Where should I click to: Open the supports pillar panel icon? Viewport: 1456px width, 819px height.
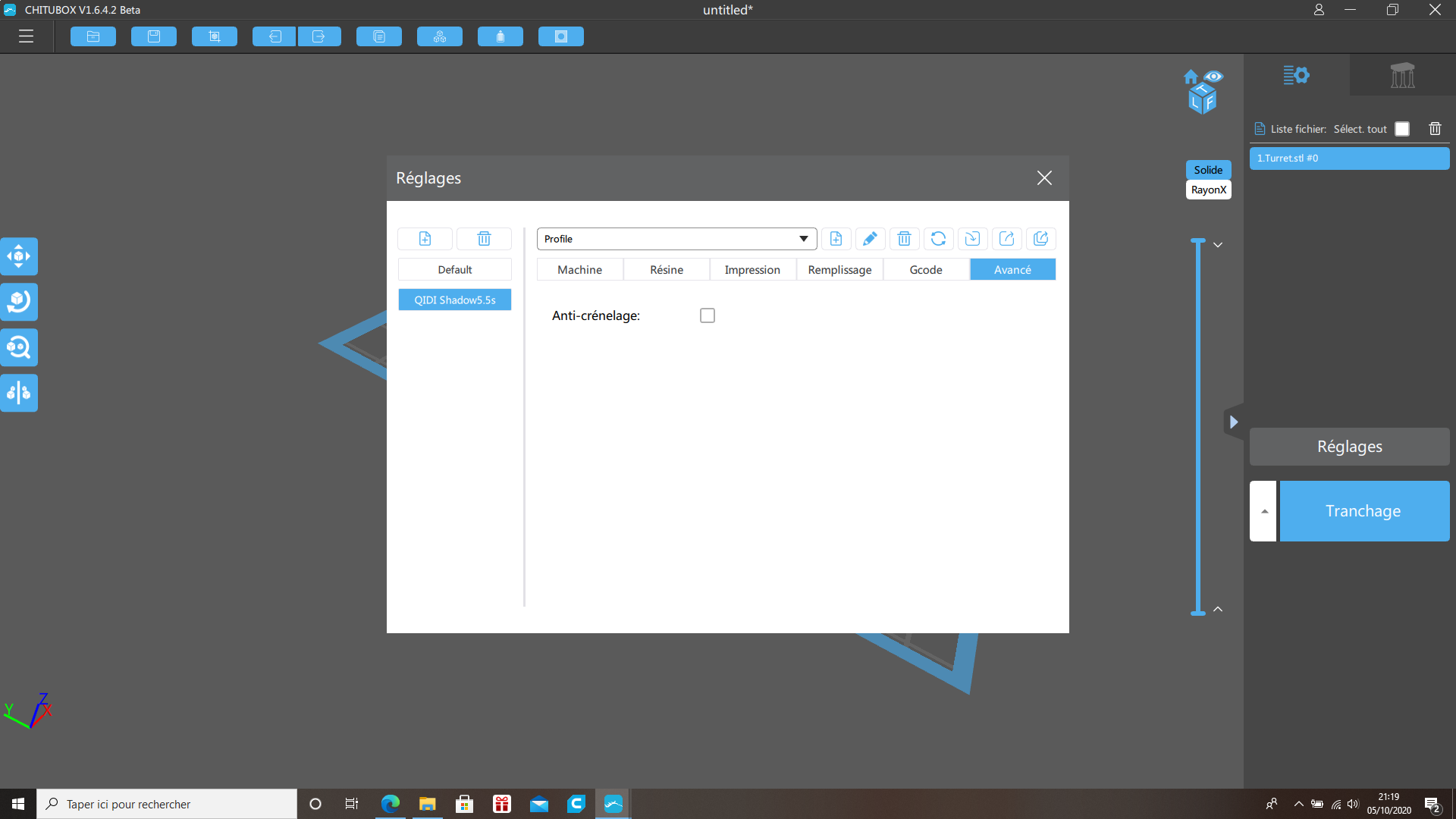click(1402, 75)
